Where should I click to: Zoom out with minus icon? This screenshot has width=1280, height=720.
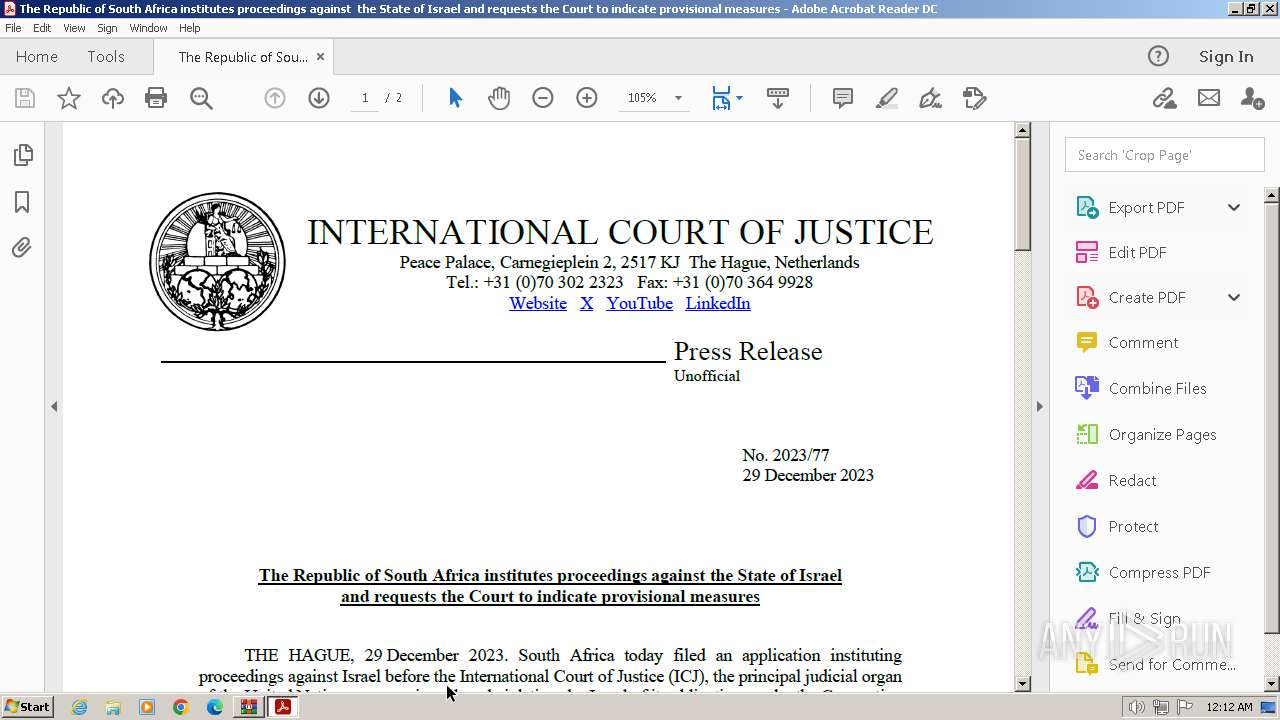tap(543, 98)
